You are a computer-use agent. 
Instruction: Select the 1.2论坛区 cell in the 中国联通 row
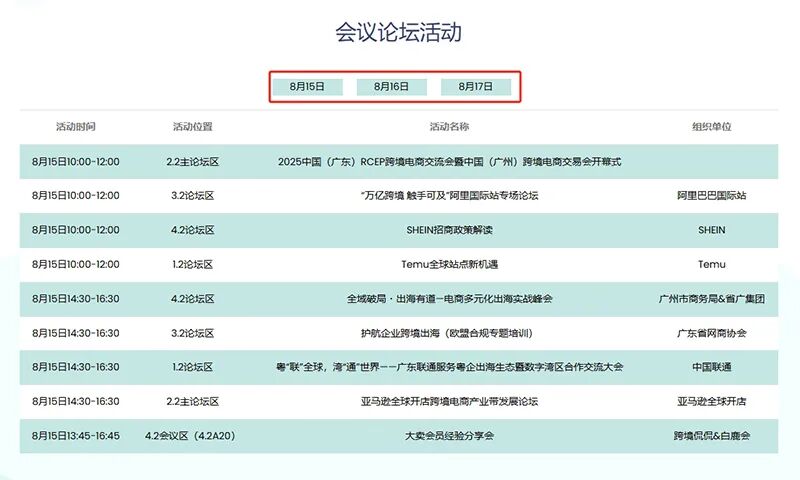click(x=192, y=367)
